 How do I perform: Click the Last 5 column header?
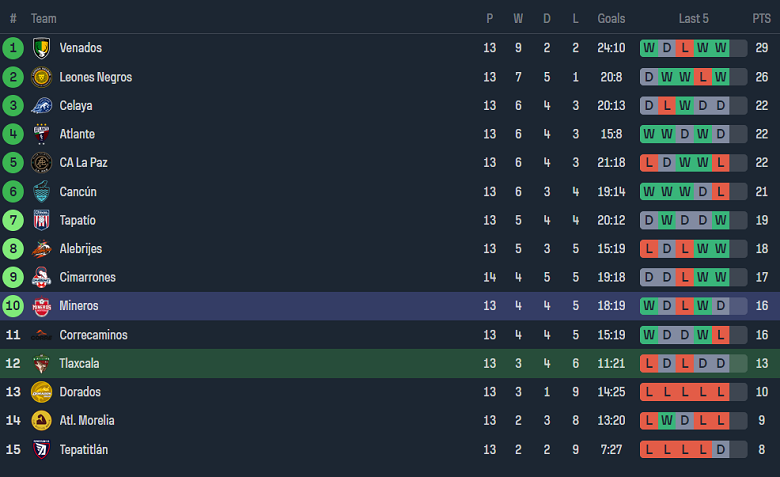pos(693,18)
